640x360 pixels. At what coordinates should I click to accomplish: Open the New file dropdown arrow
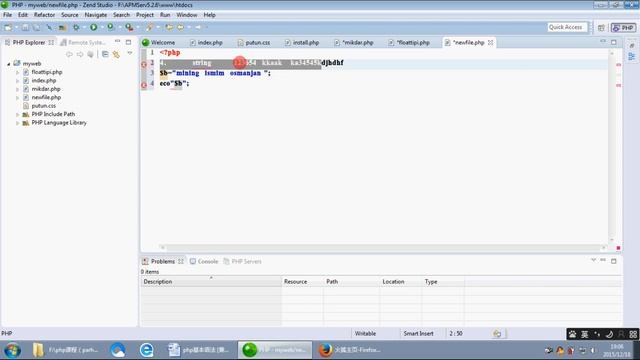(16, 28)
